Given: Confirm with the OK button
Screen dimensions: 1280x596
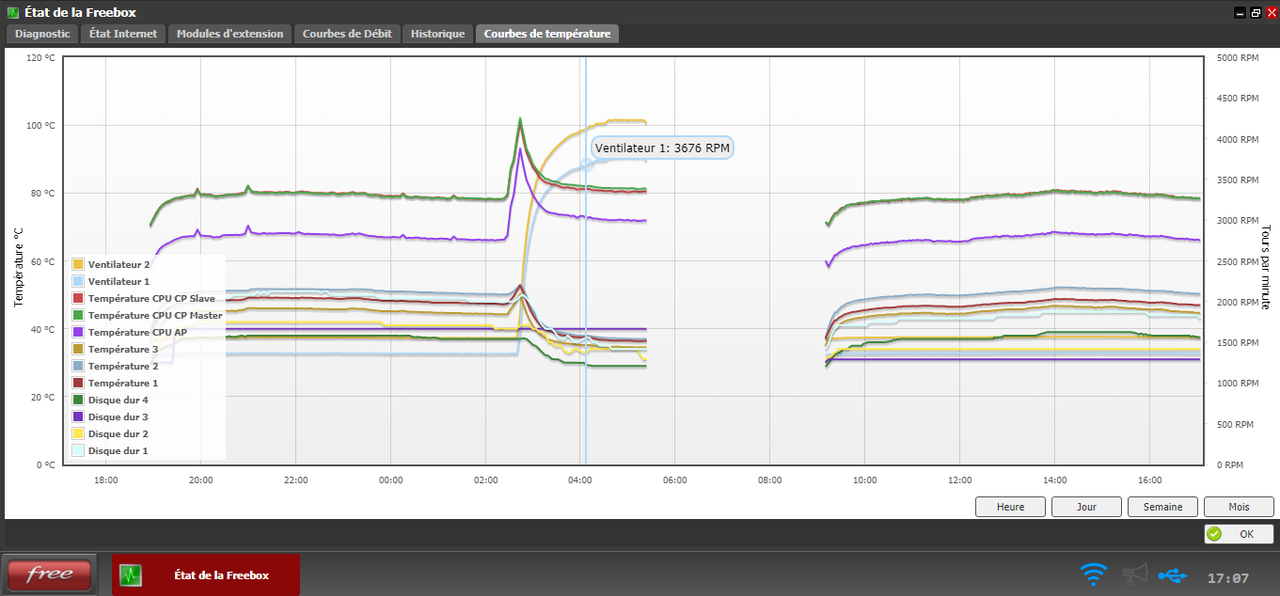Looking at the screenshot, I should (x=1239, y=534).
